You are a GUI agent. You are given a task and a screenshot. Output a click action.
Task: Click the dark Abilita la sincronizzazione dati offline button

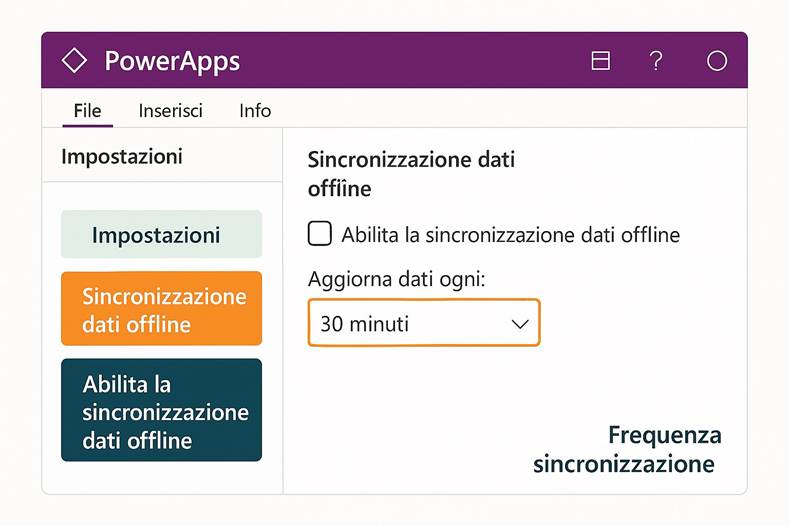coord(162,410)
